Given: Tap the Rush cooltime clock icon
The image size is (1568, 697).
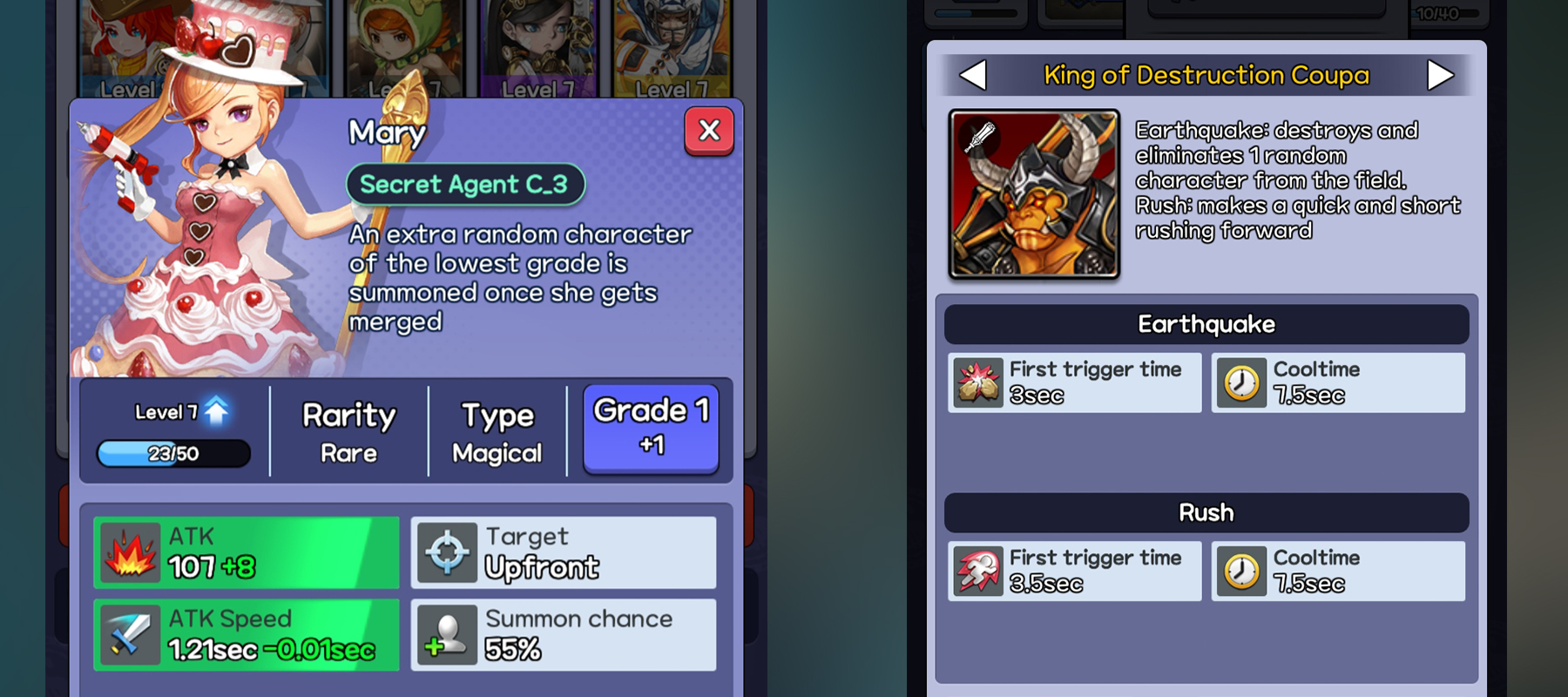Looking at the screenshot, I should pyautogui.click(x=1242, y=572).
